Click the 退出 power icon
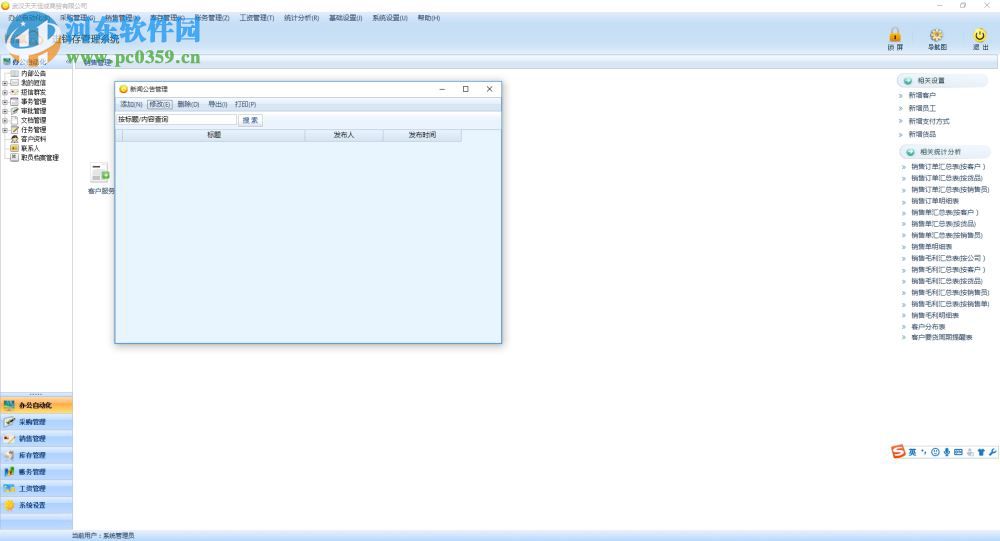Screen dimensions: 1000x541 click(x=980, y=35)
